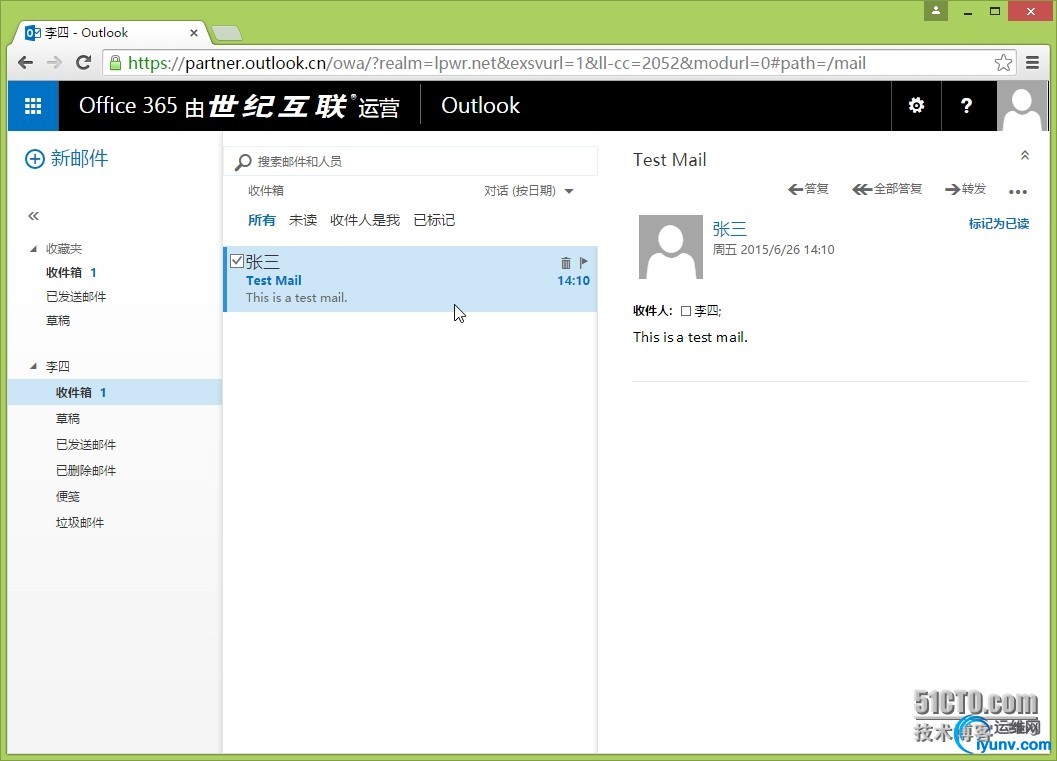Click the browser address bar URL
Image resolution: width=1057 pixels, height=761 pixels.
pyautogui.click(x=497, y=63)
